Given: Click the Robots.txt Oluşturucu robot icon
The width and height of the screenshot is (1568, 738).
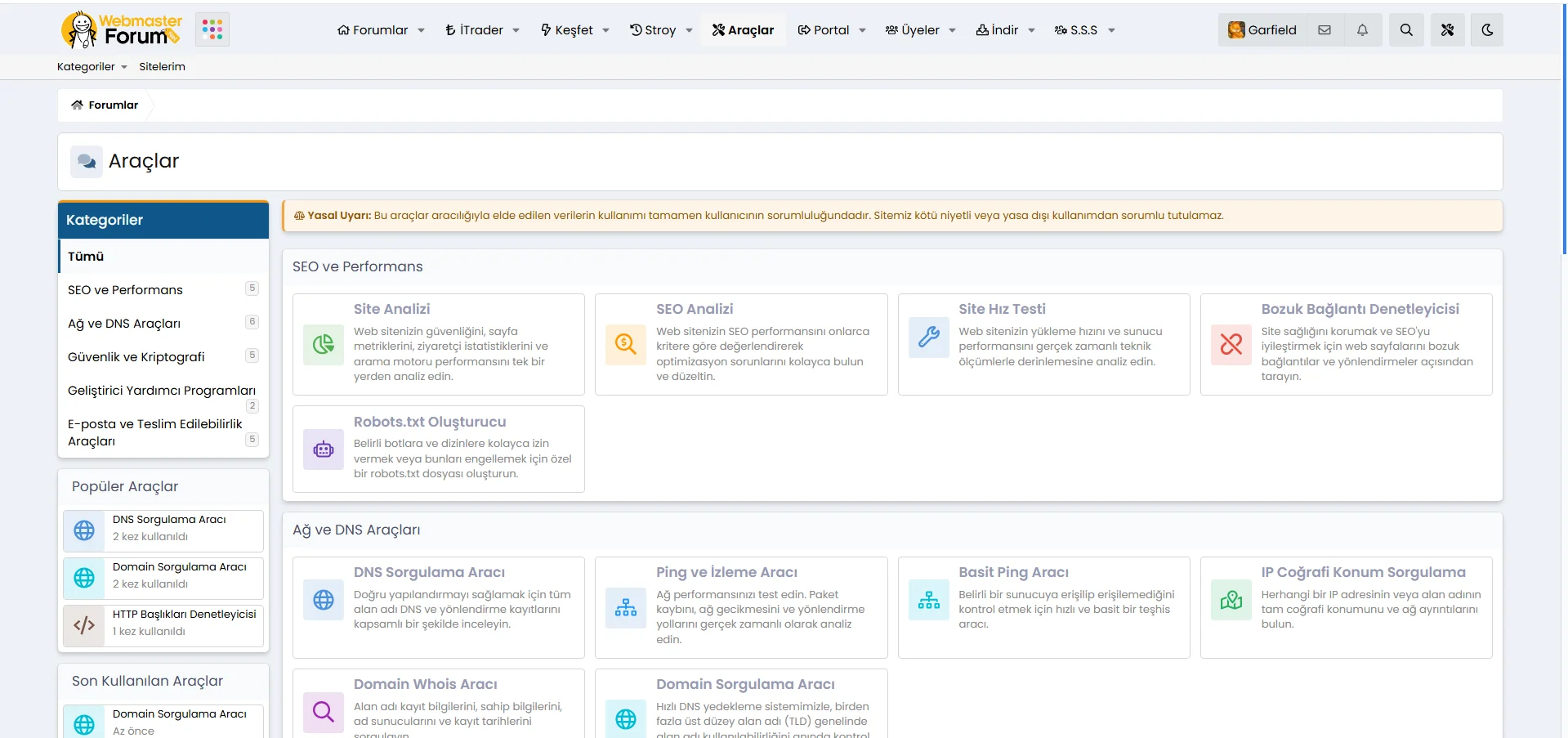Looking at the screenshot, I should 324,450.
